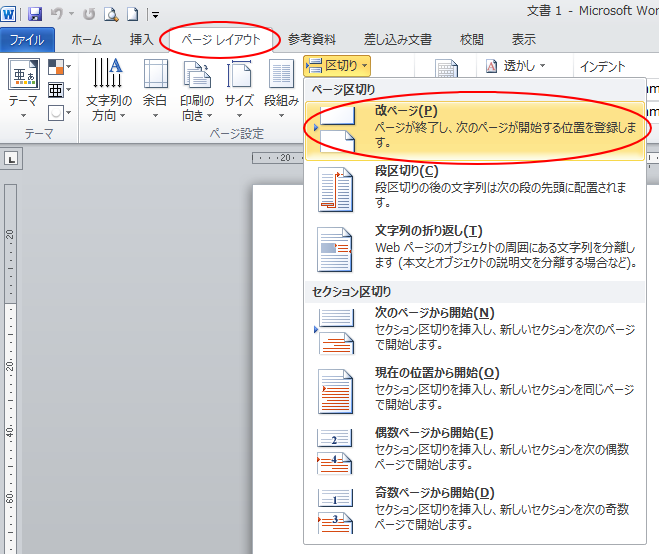Screen dimensions: 659x554
Task: Open the 余白 margins menu
Action: (x=155, y=90)
